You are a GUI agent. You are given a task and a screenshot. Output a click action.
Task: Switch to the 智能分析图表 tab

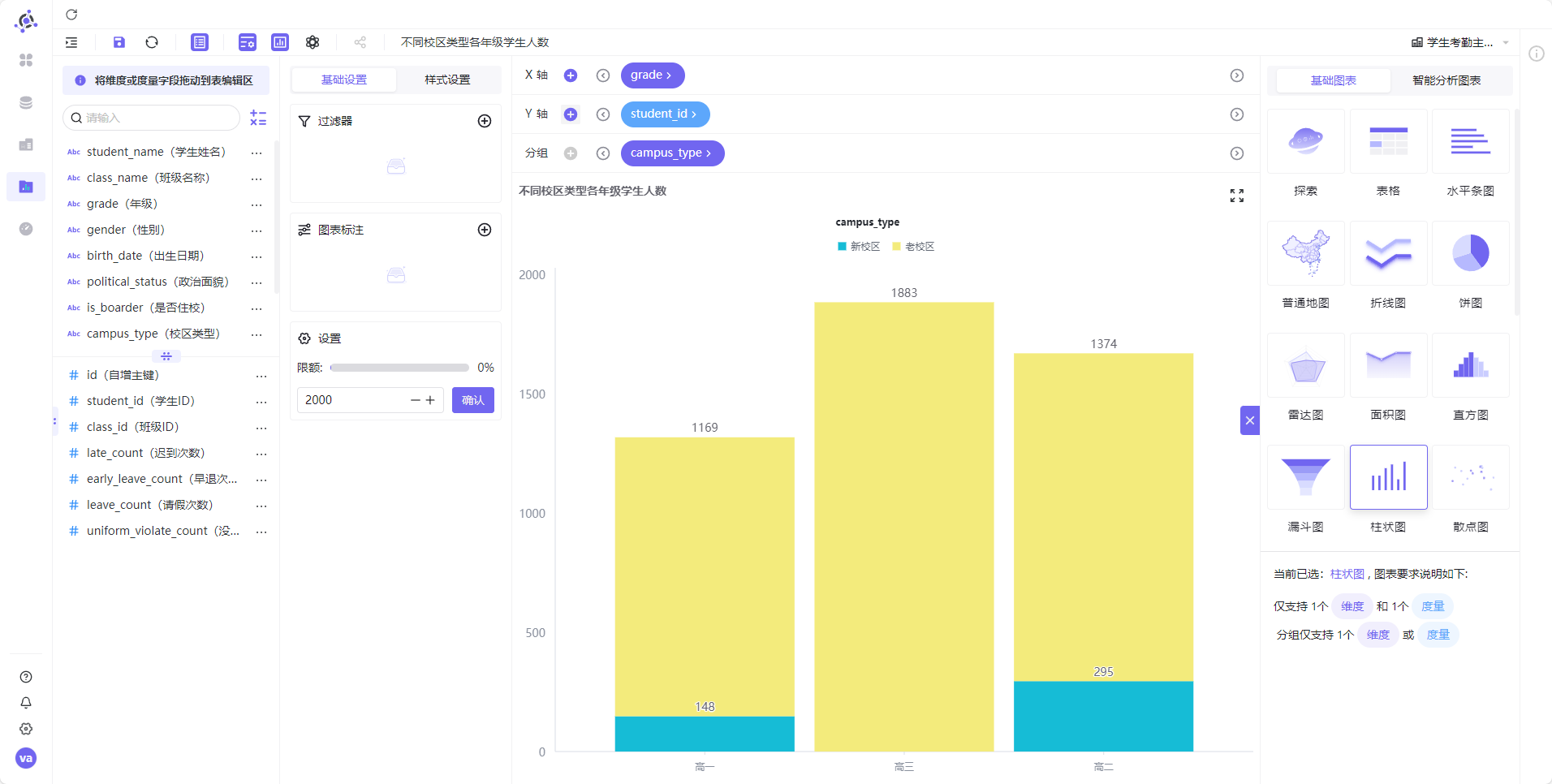point(1446,80)
